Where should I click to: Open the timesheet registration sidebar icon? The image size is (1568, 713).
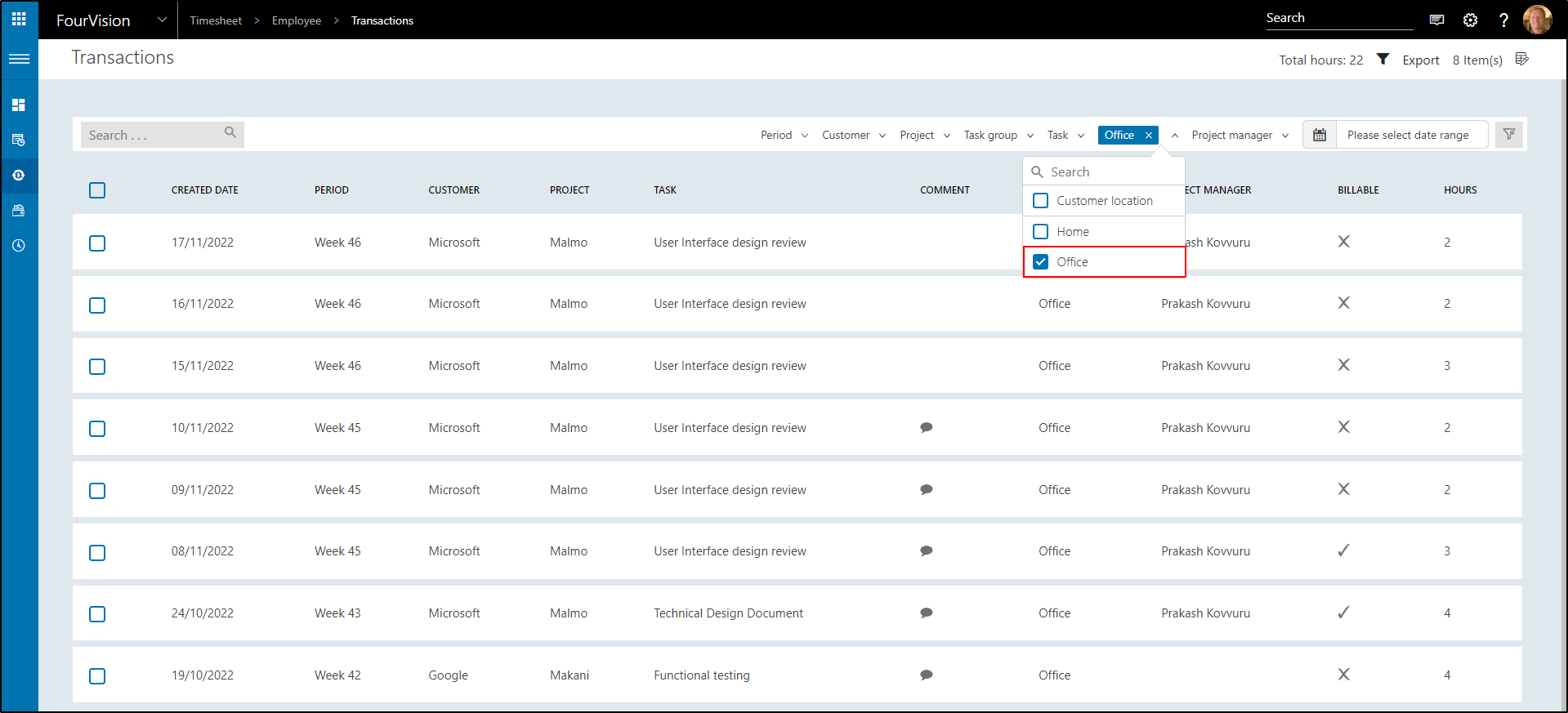tap(19, 140)
